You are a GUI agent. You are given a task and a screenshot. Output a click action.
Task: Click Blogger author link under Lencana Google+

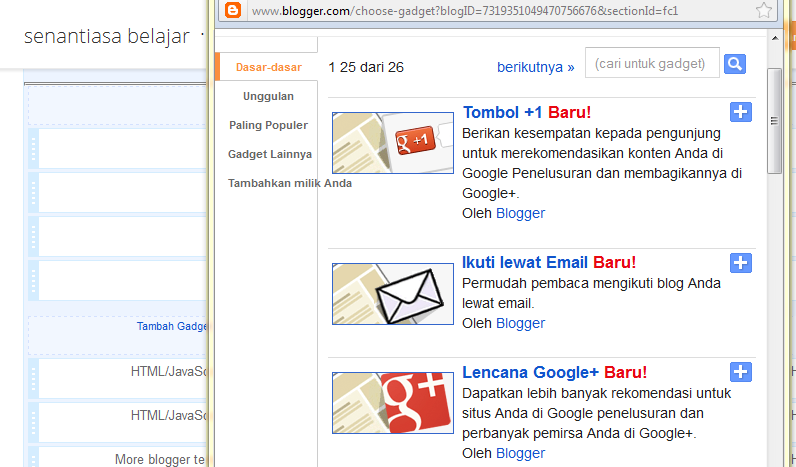click(x=520, y=453)
